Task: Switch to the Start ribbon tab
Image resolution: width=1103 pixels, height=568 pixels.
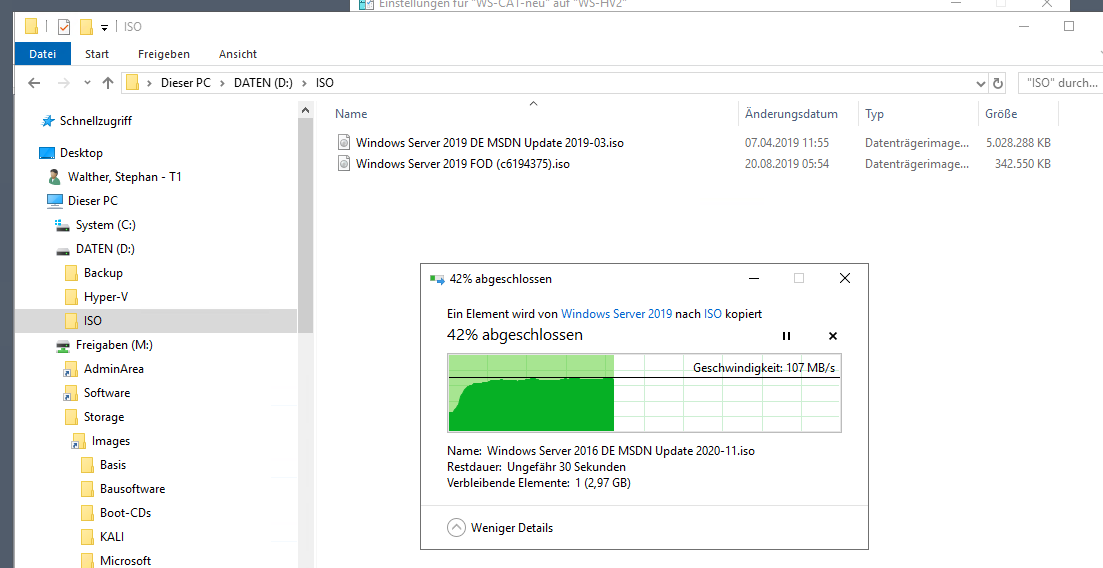Action: click(97, 54)
